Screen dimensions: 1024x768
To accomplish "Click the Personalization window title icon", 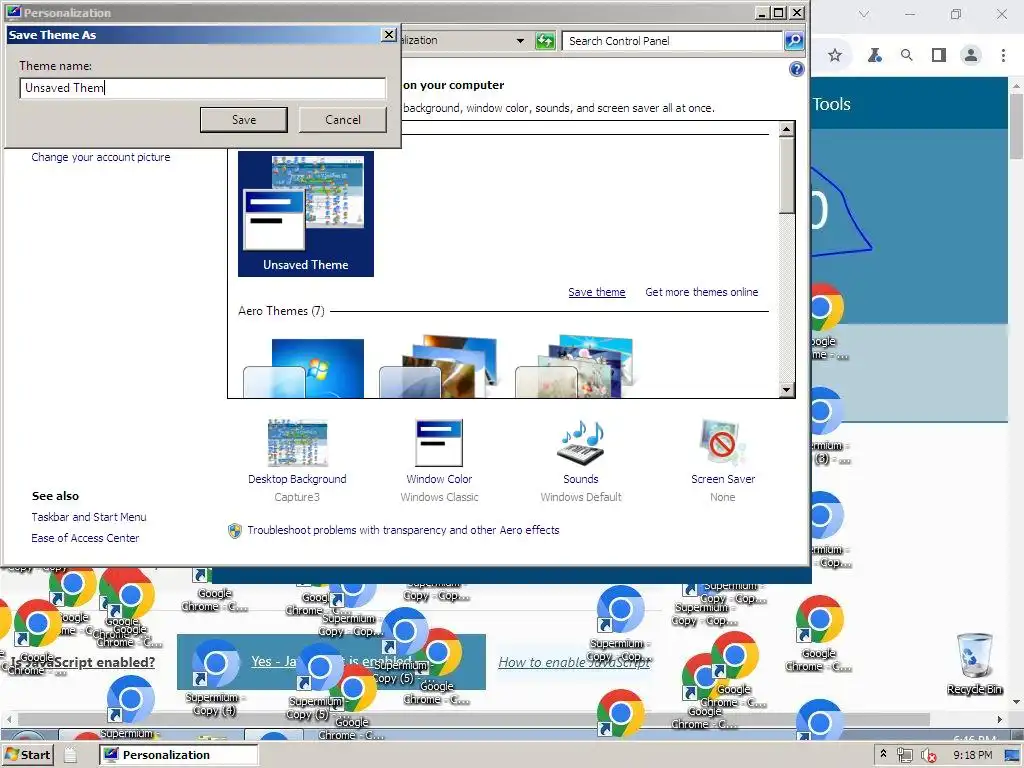I will [13, 12].
